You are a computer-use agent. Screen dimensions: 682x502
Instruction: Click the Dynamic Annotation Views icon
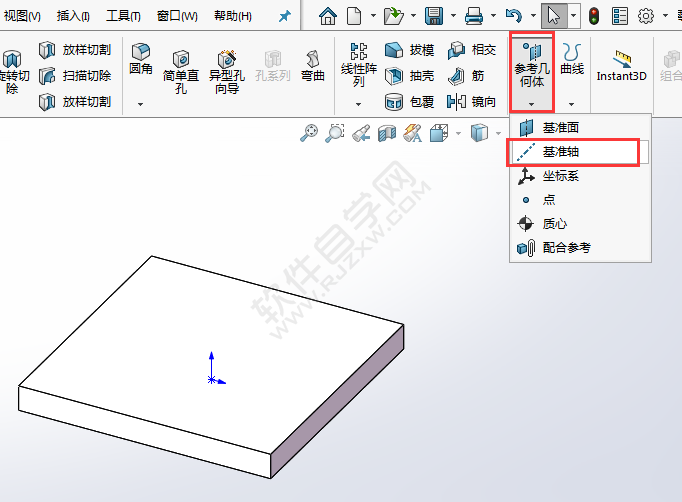[x=412, y=133]
